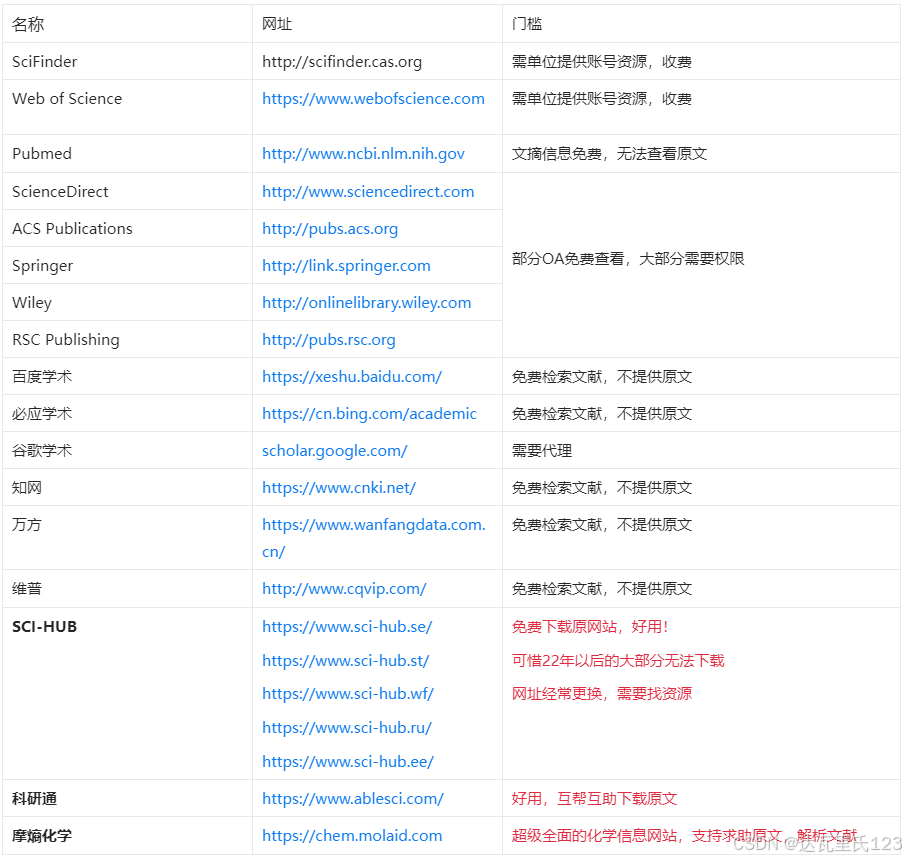Click the sciencedirect.com link
The height and width of the screenshot is (859, 906).
(368, 192)
